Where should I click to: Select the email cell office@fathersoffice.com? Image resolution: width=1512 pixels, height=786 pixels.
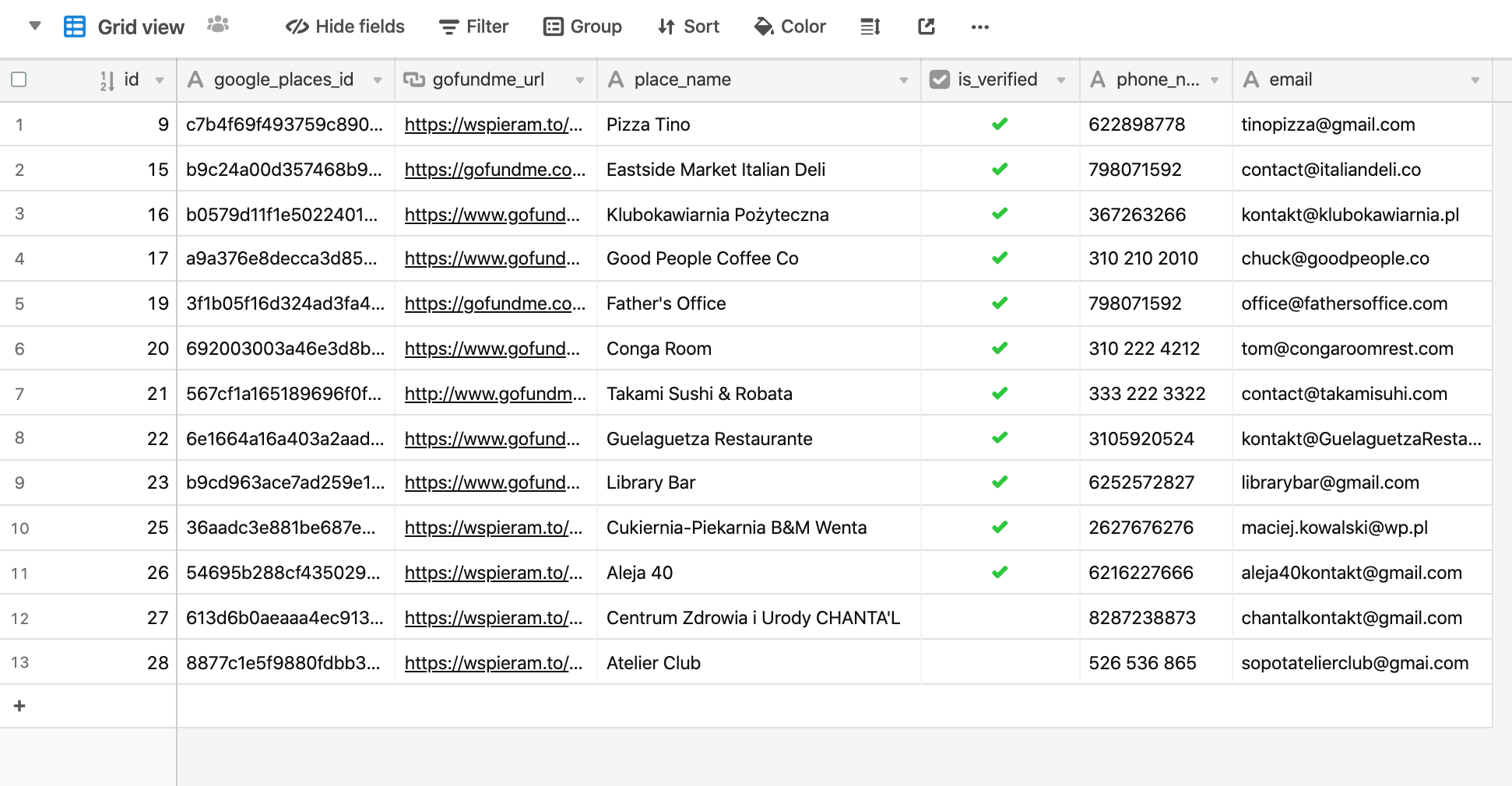1363,304
